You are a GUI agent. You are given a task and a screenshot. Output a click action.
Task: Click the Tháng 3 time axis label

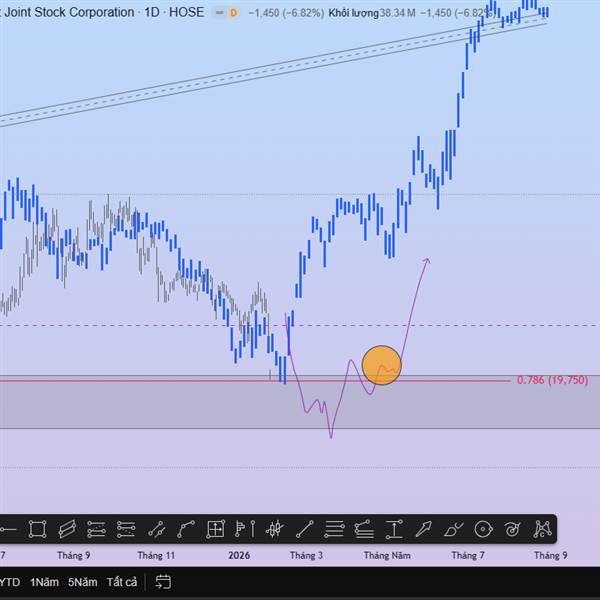click(x=306, y=555)
